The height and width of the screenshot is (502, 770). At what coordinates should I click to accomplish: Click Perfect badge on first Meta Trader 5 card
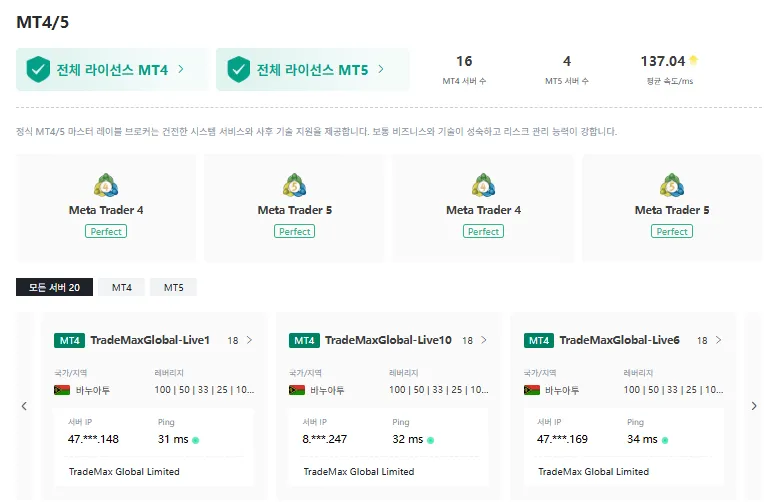coord(295,231)
